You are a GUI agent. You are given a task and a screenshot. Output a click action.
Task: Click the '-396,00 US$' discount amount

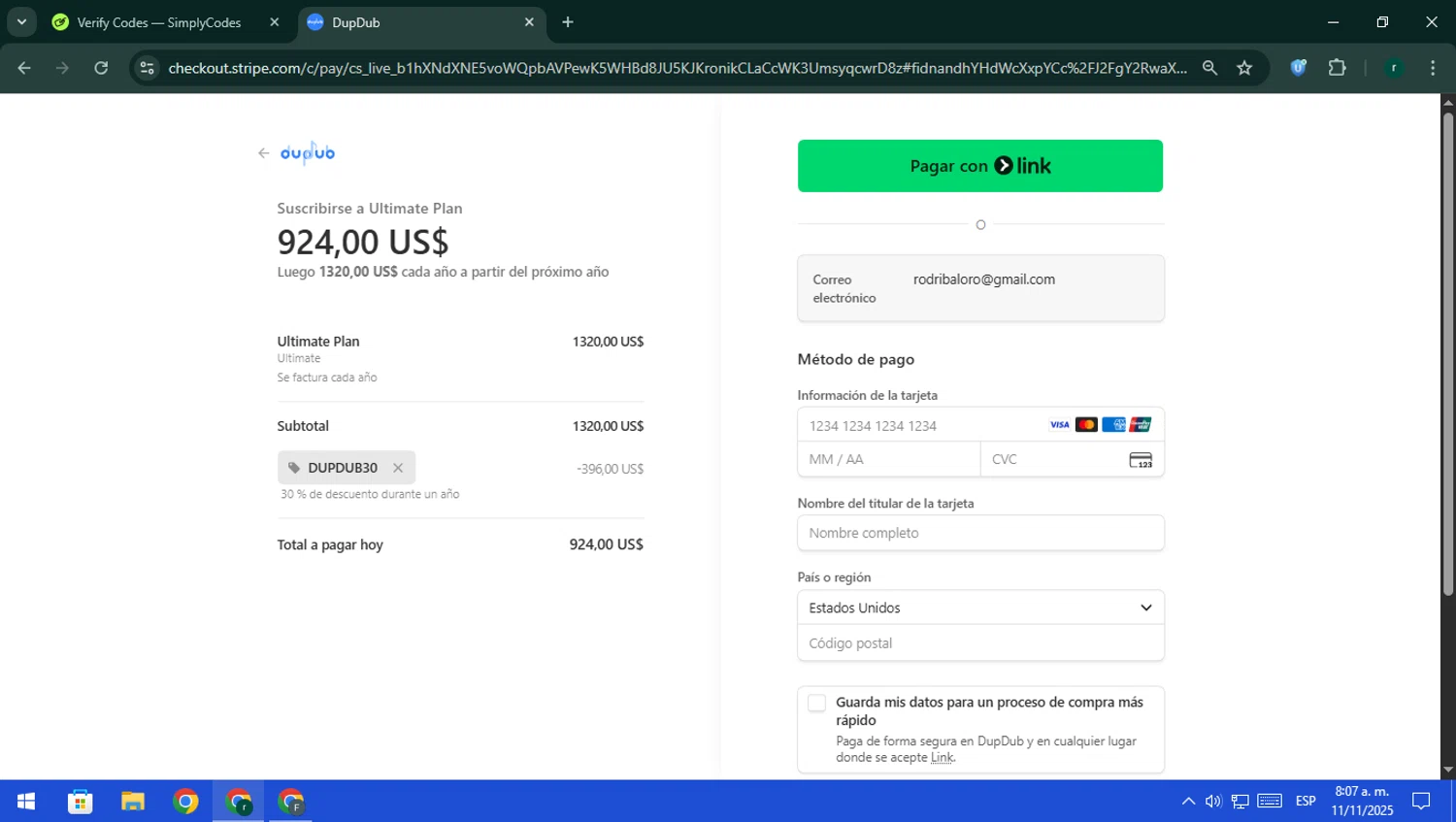click(610, 469)
